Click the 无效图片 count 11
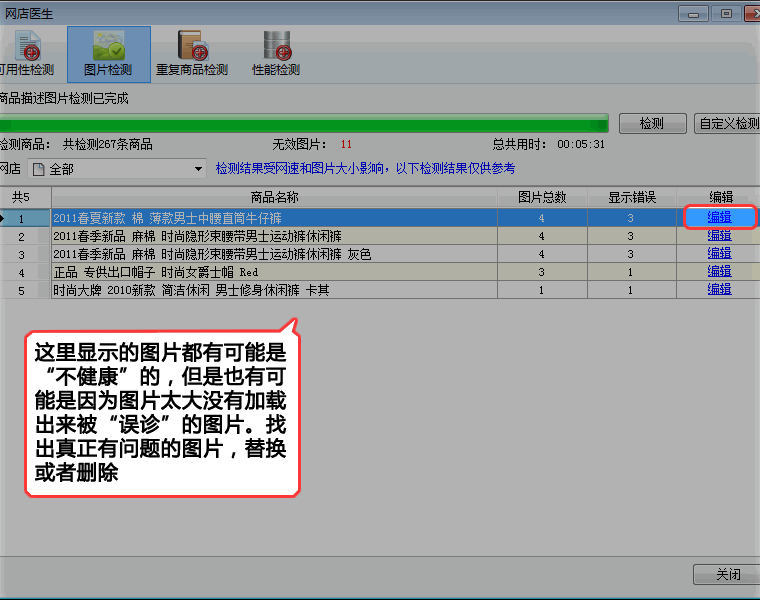Image resolution: width=760 pixels, height=600 pixels. (346, 144)
